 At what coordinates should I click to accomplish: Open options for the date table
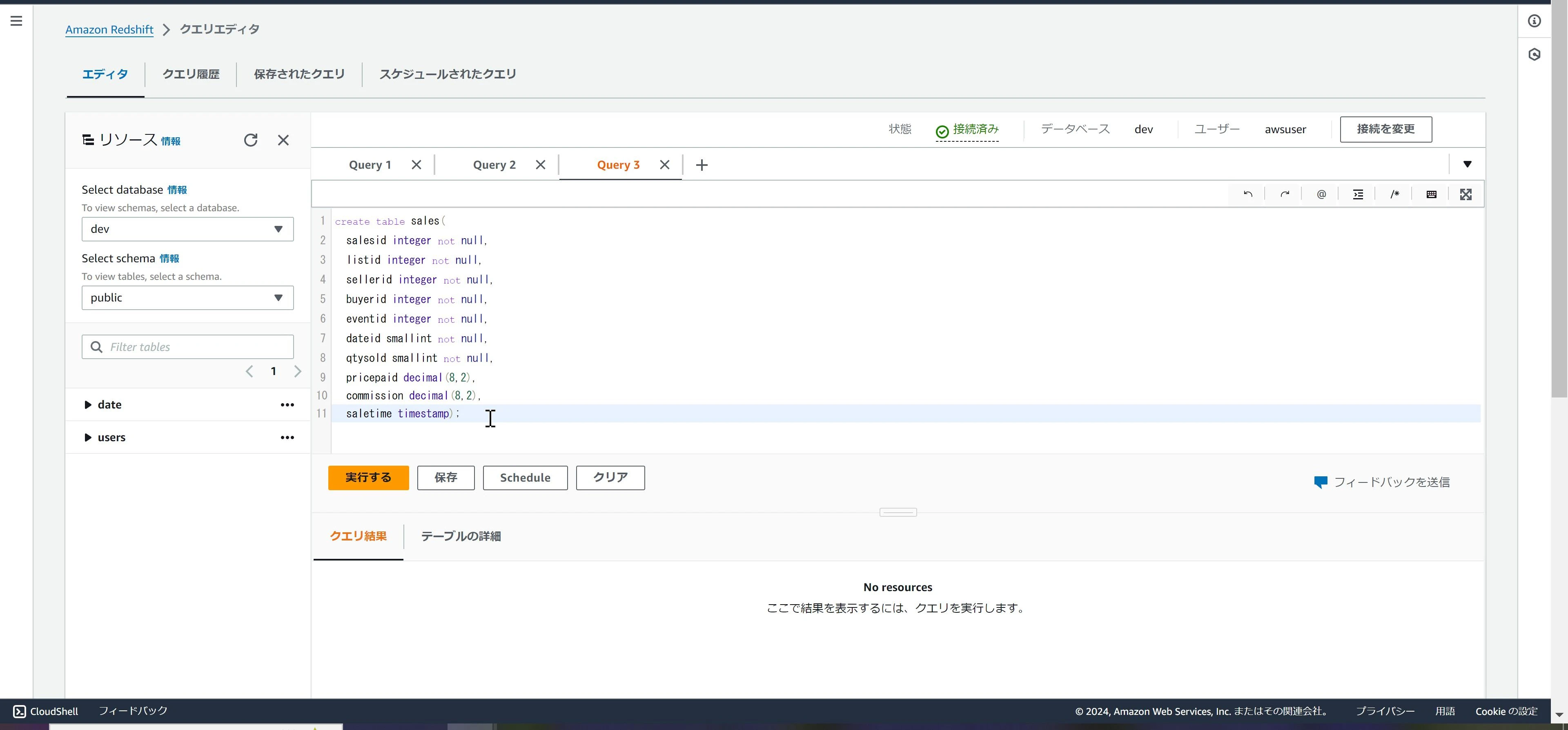tap(287, 405)
